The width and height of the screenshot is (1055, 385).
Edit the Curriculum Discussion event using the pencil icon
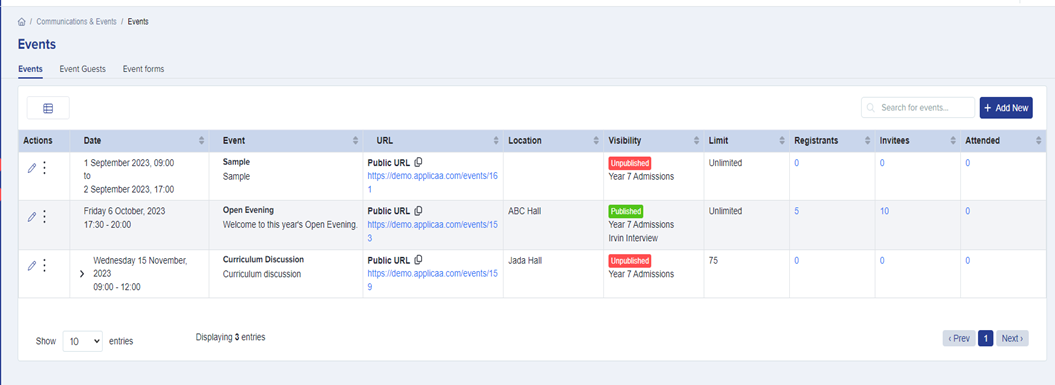click(x=32, y=266)
